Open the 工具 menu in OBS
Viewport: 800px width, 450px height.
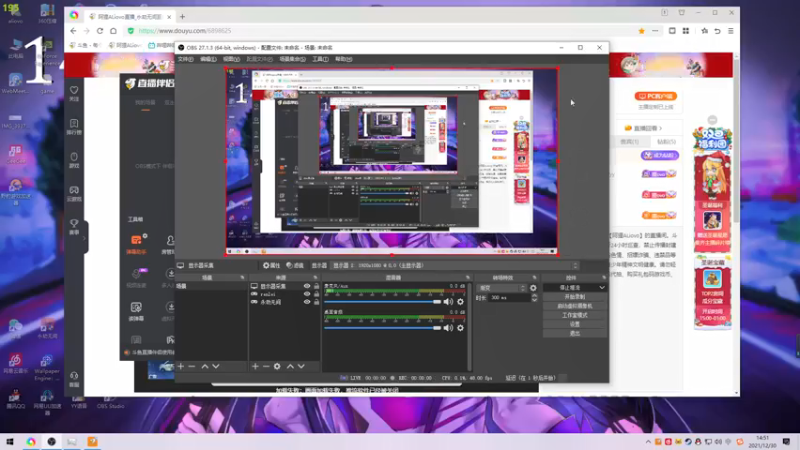pyautogui.click(x=320, y=59)
